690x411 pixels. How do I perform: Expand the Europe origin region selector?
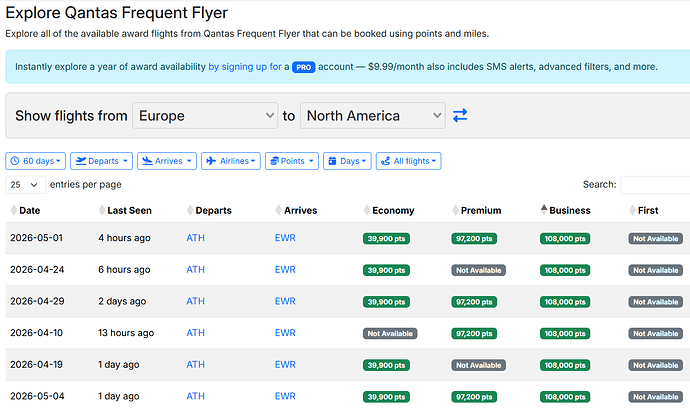pyautogui.click(x=205, y=116)
